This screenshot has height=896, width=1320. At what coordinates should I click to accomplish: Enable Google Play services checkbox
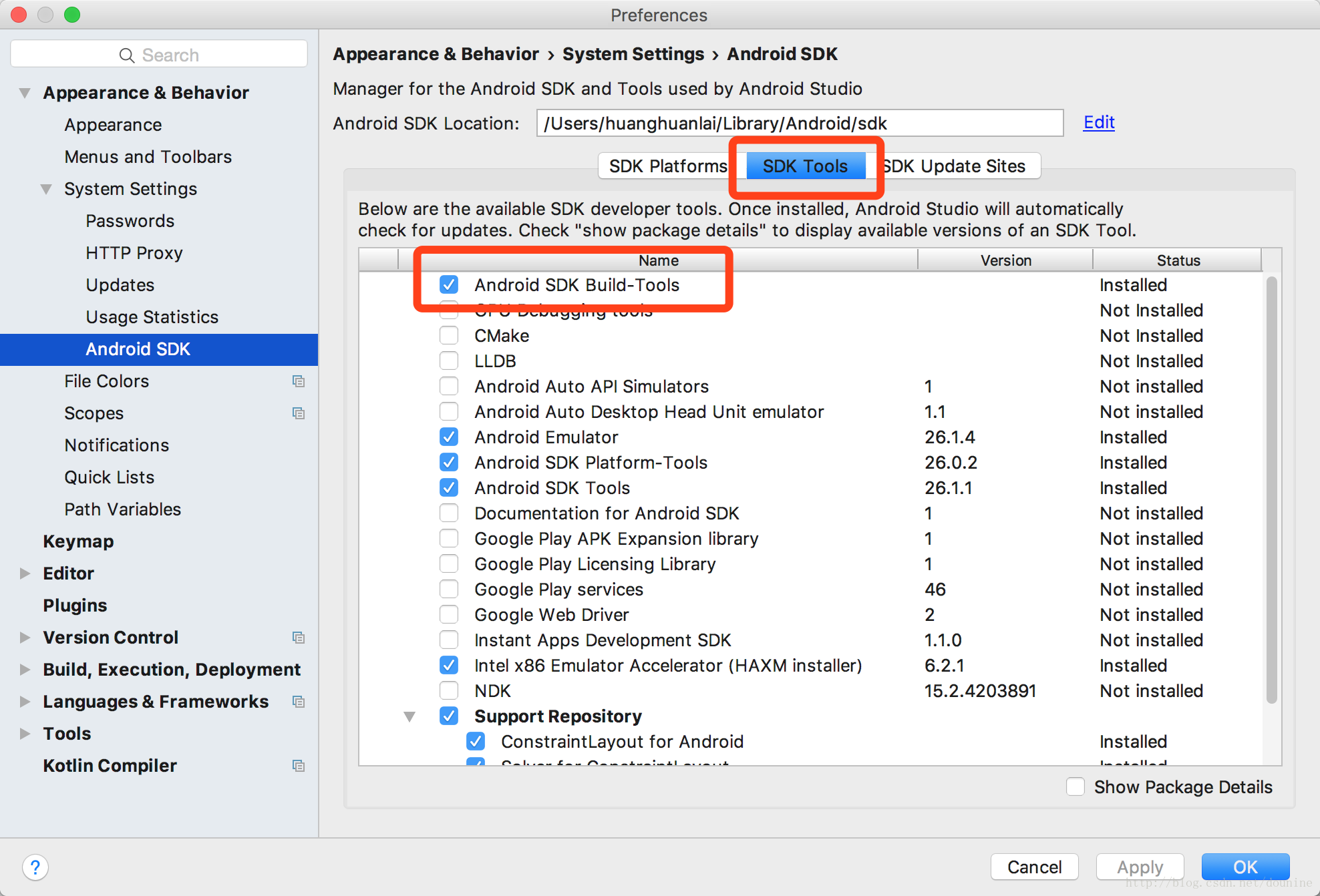[448, 590]
